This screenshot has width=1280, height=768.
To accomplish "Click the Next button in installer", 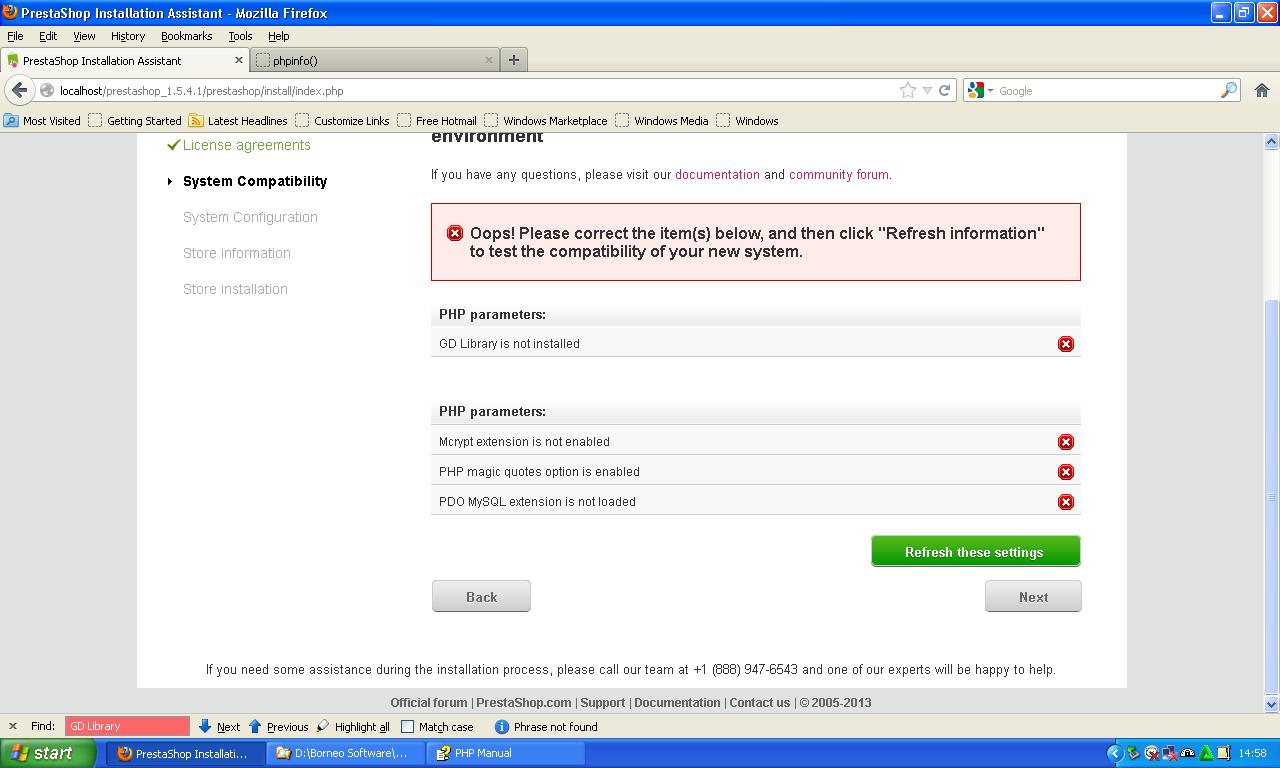I will click(x=1033, y=597).
